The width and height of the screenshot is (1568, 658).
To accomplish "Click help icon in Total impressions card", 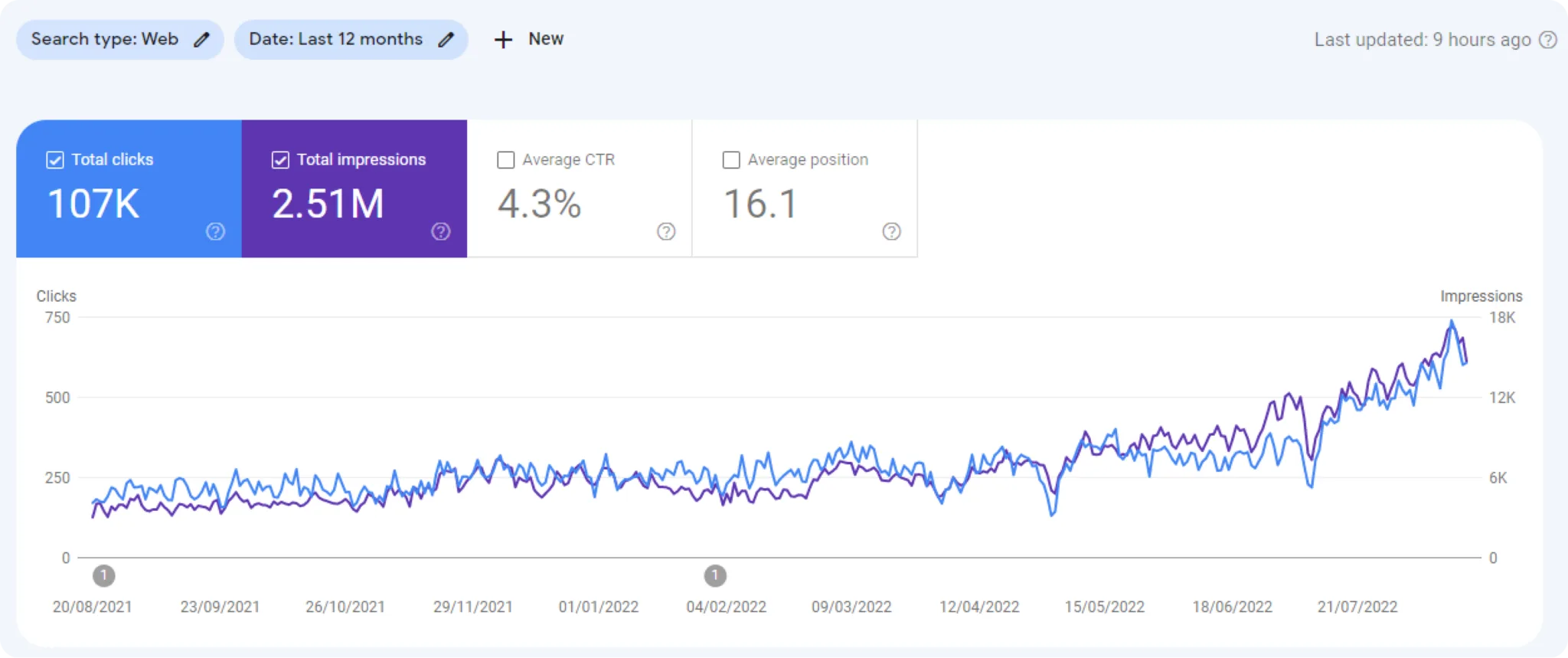I will tap(441, 231).
